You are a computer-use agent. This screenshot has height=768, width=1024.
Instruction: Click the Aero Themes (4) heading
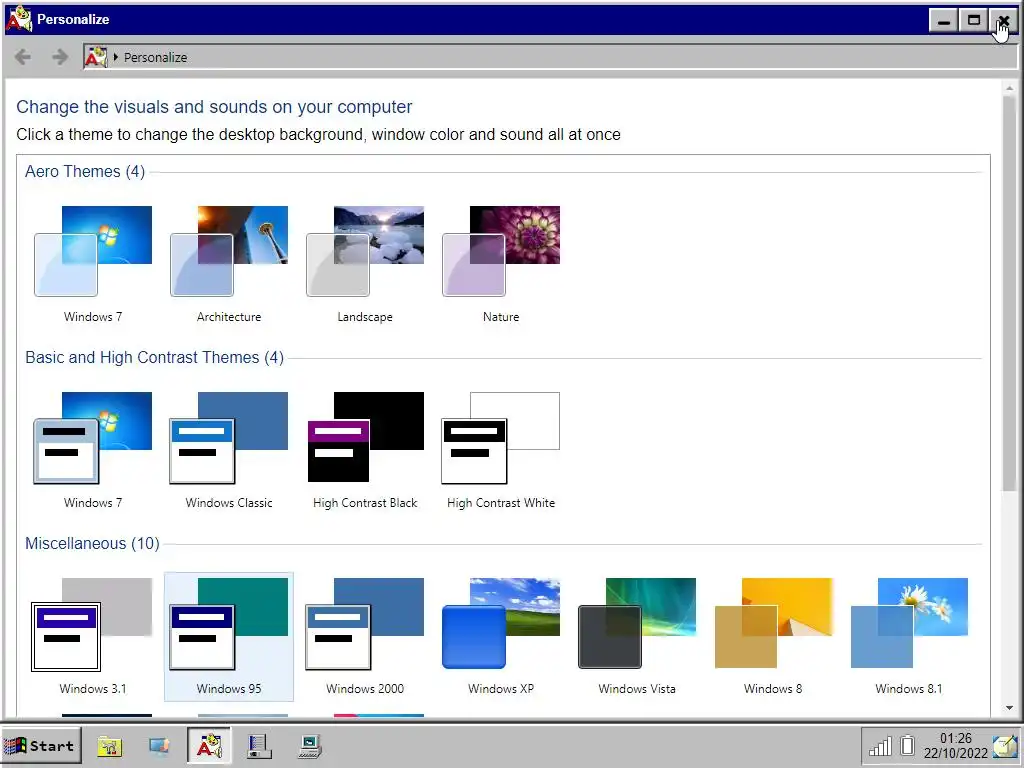pos(85,172)
